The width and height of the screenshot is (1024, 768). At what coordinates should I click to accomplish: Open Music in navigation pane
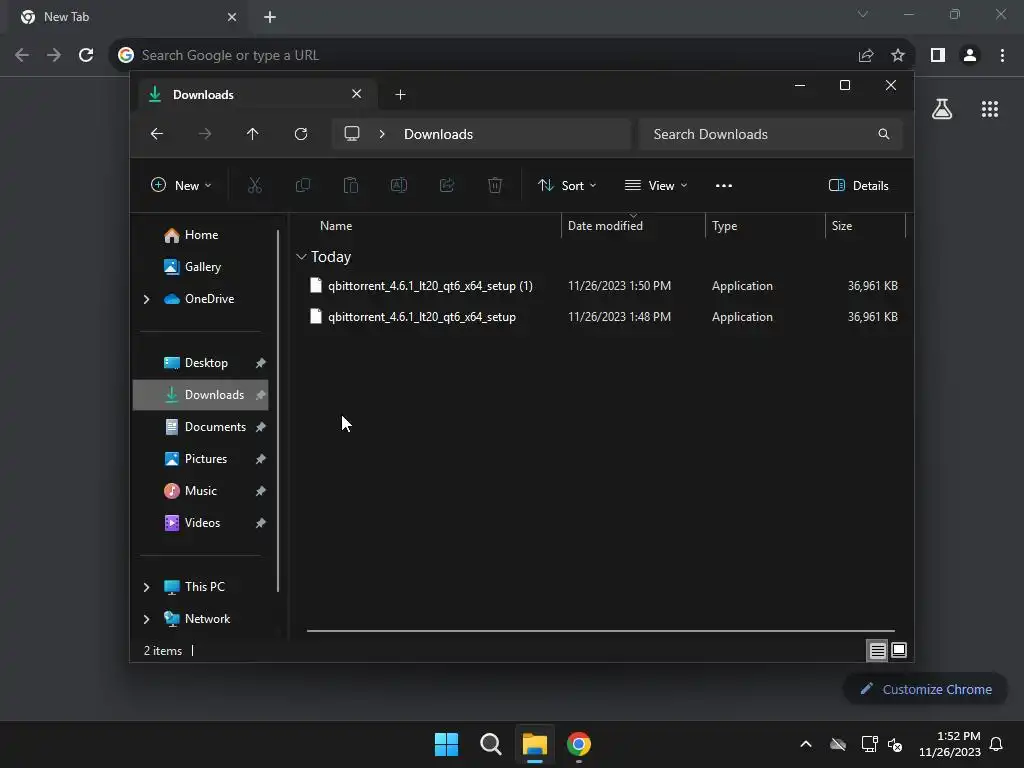200,491
